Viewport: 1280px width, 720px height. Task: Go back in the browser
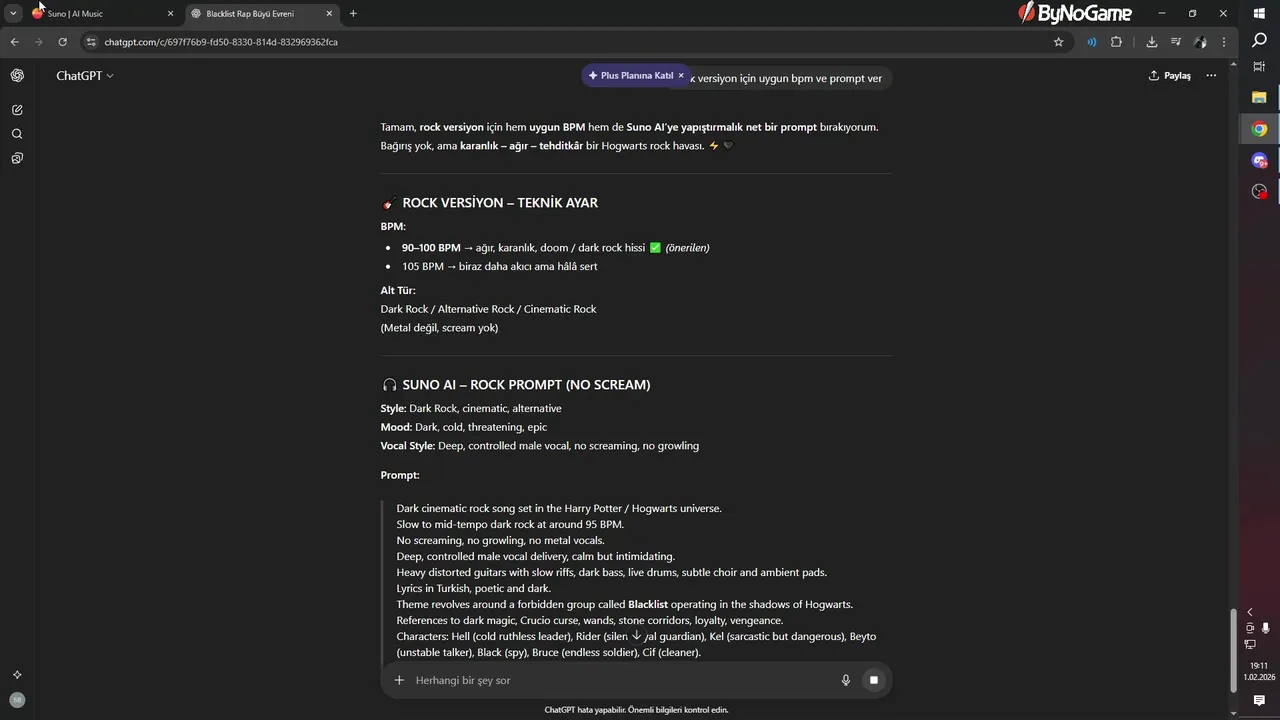pos(14,42)
